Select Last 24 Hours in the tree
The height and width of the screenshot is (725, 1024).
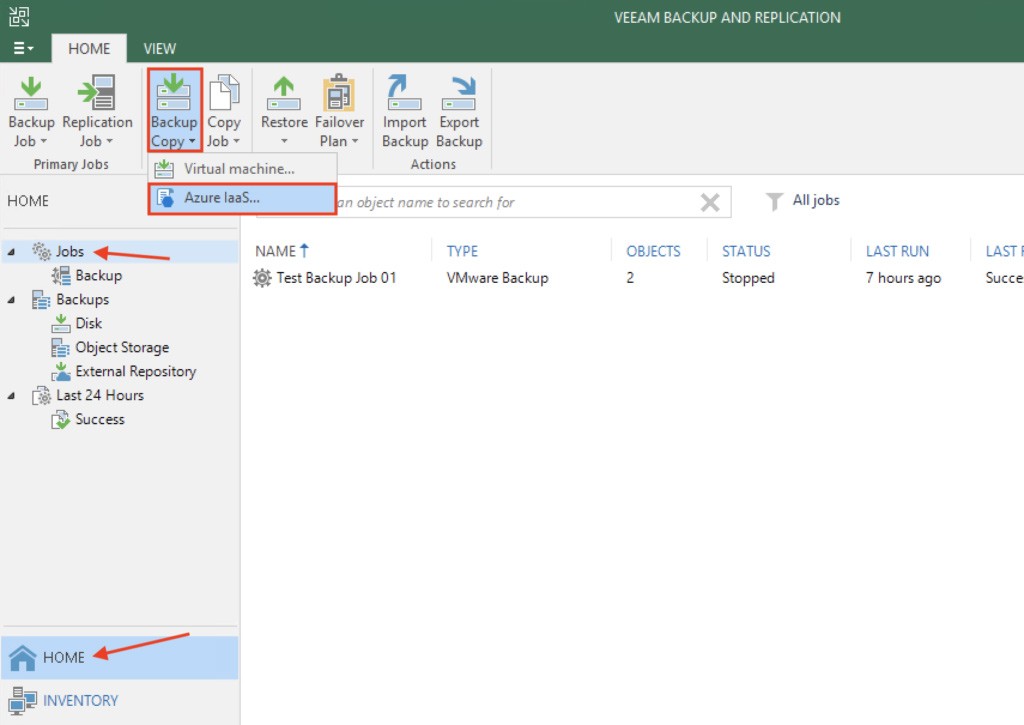coord(100,396)
